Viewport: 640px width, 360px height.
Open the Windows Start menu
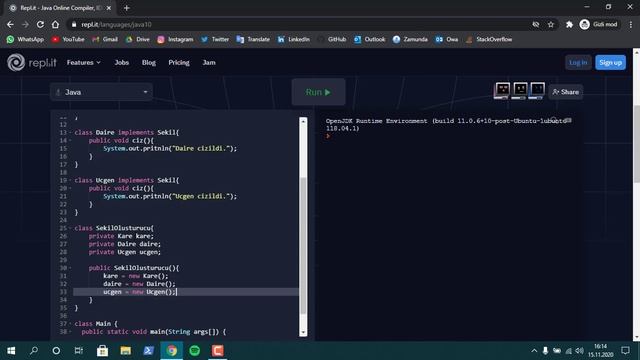[11, 351]
